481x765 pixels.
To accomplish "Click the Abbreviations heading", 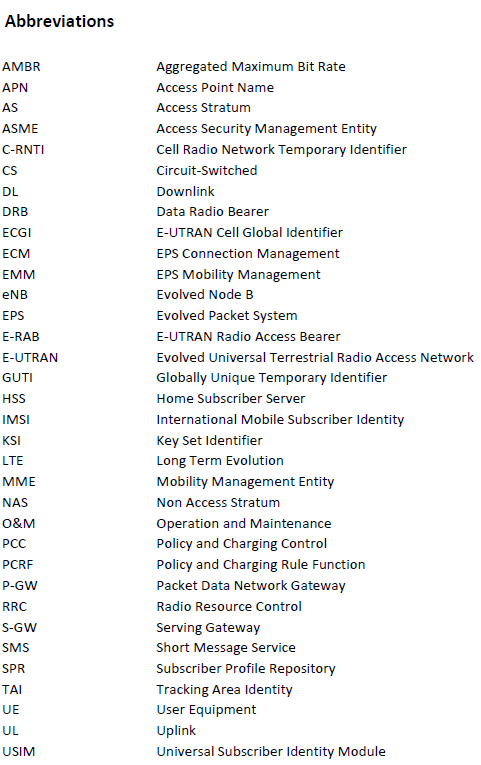I will coord(60,21).
